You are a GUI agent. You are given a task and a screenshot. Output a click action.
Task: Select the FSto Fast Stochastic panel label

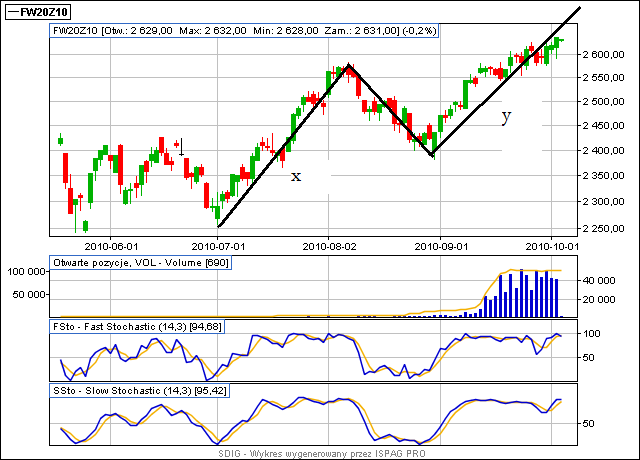point(136,325)
